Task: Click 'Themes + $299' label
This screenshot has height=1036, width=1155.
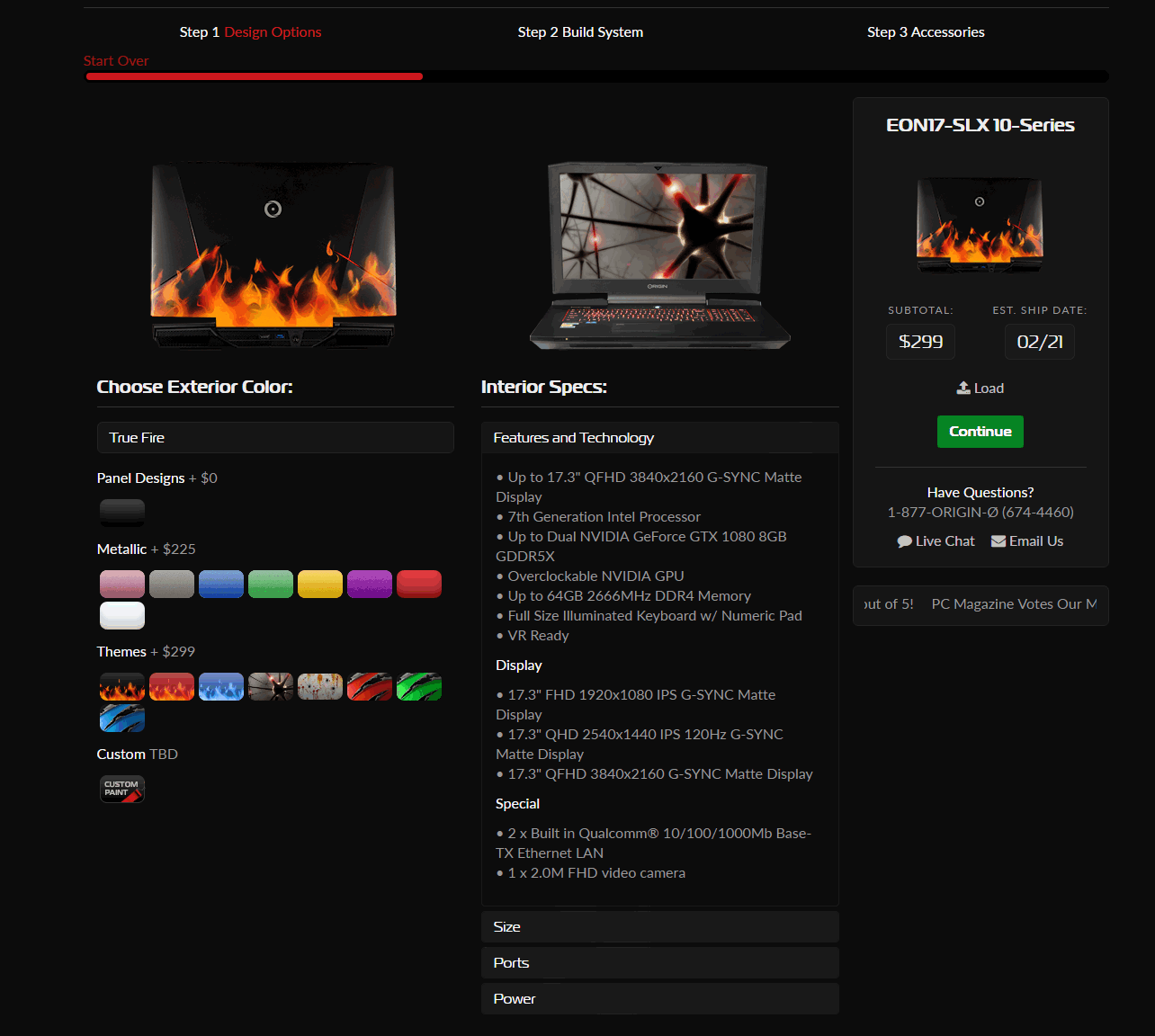Action: click(146, 652)
